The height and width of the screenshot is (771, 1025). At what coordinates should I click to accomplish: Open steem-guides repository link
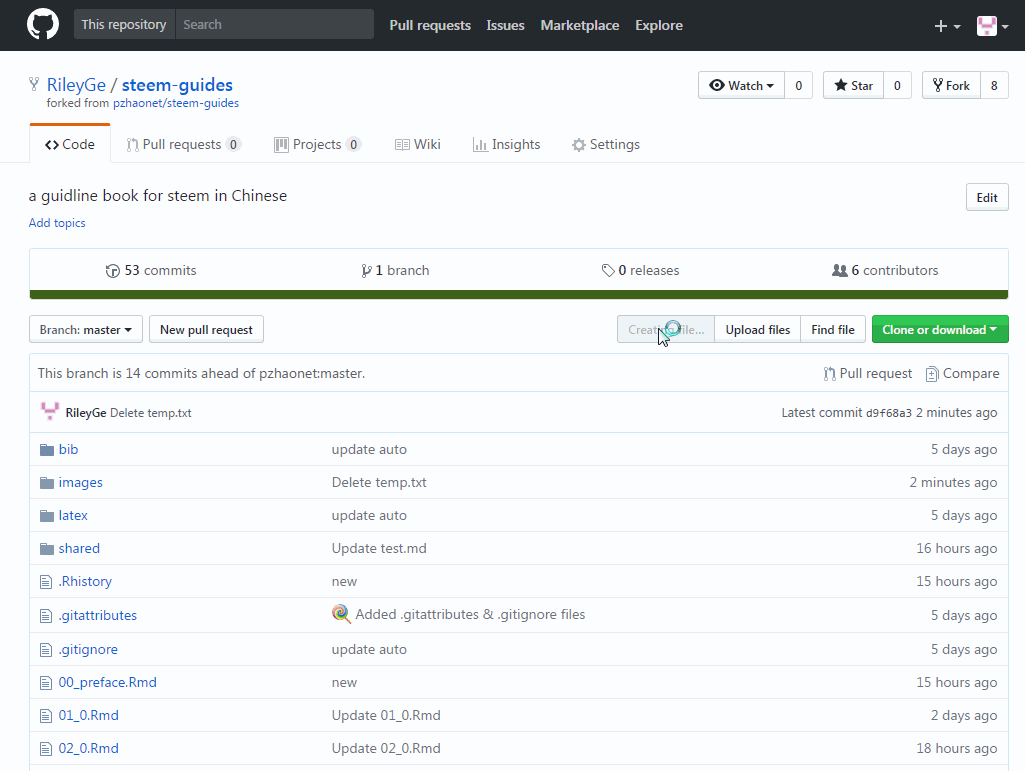[177, 85]
